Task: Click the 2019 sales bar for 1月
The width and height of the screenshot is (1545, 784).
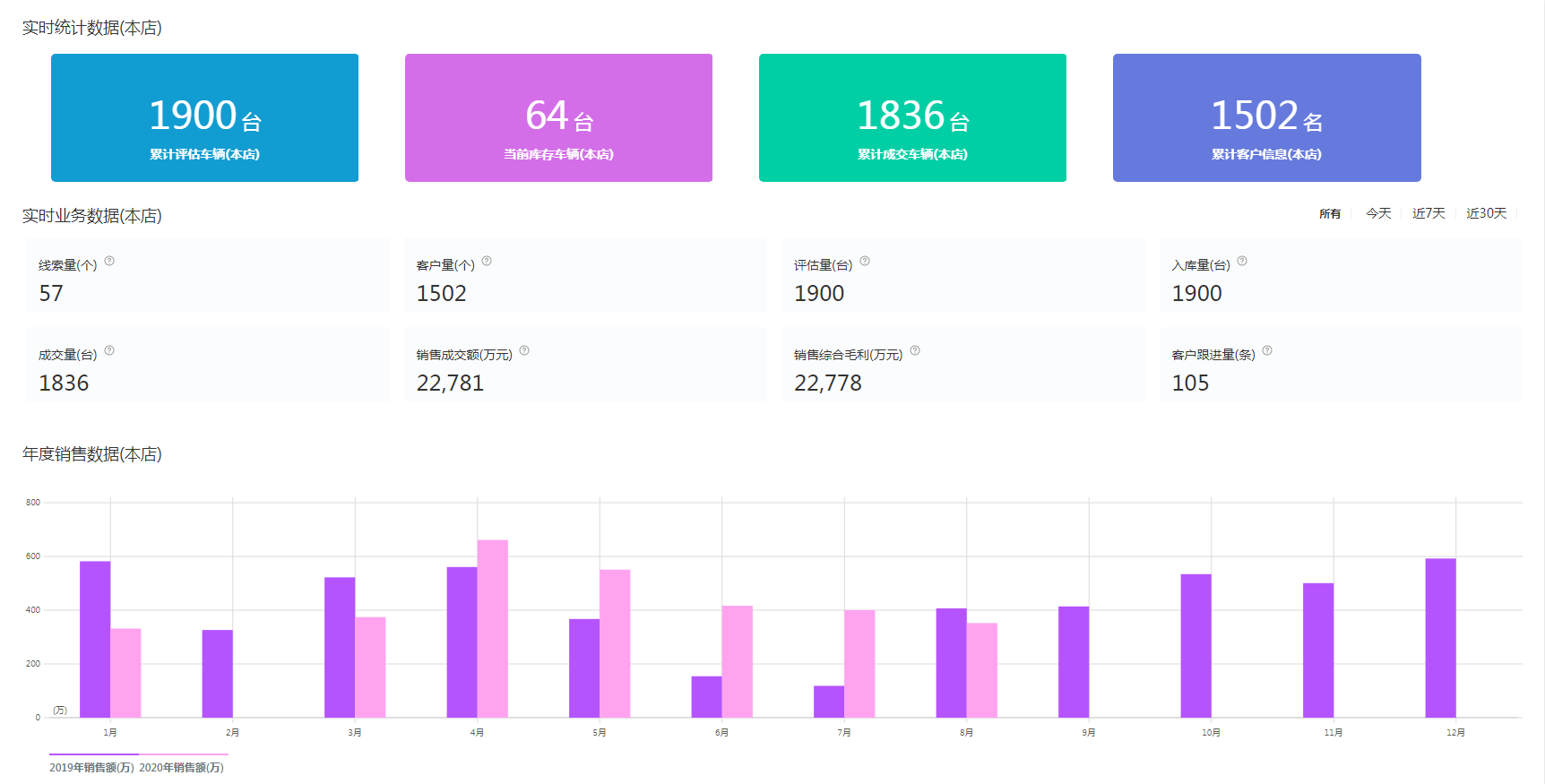Action: tap(95, 640)
